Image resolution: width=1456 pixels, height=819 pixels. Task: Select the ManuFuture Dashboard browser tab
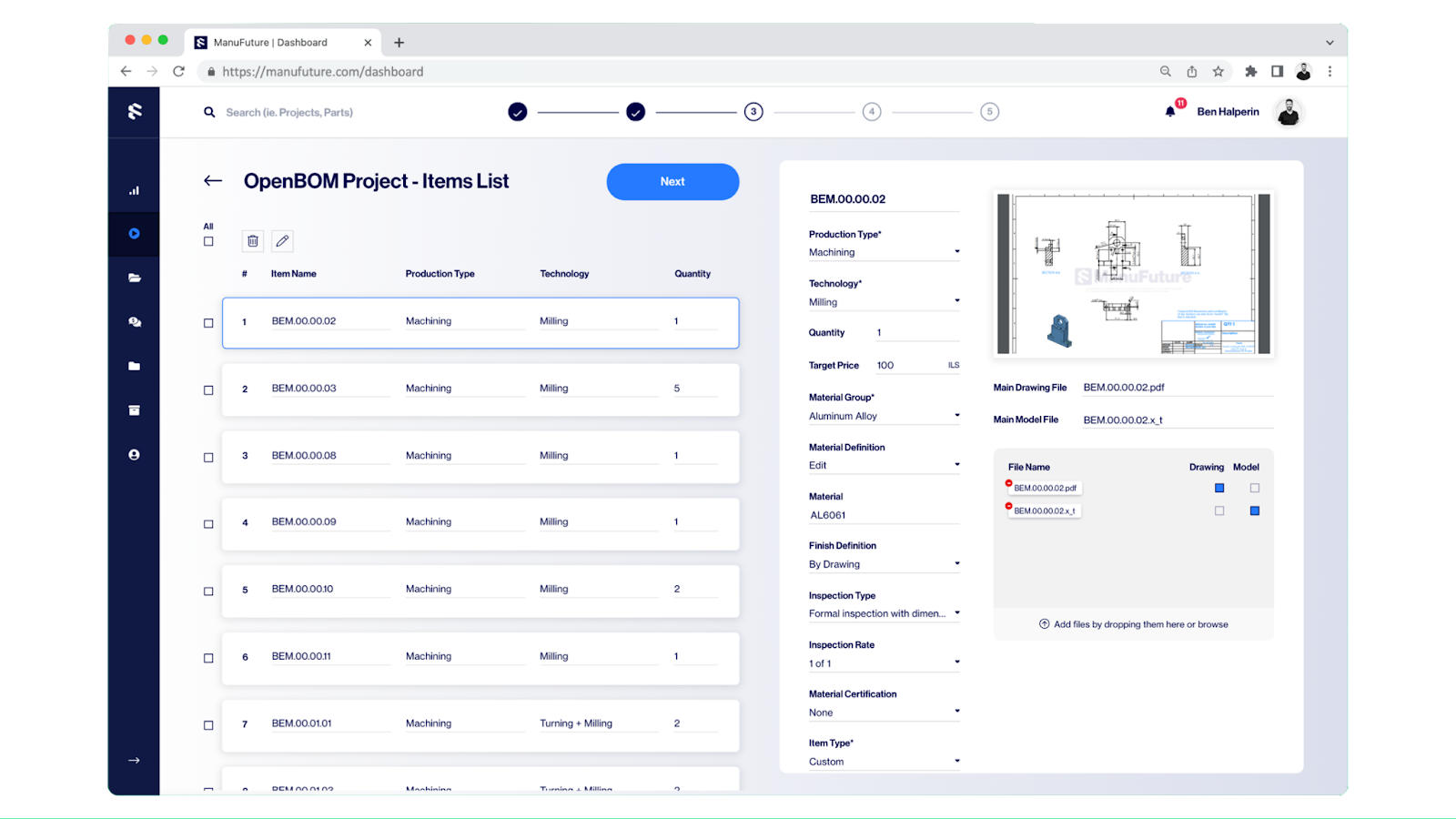tap(283, 43)
